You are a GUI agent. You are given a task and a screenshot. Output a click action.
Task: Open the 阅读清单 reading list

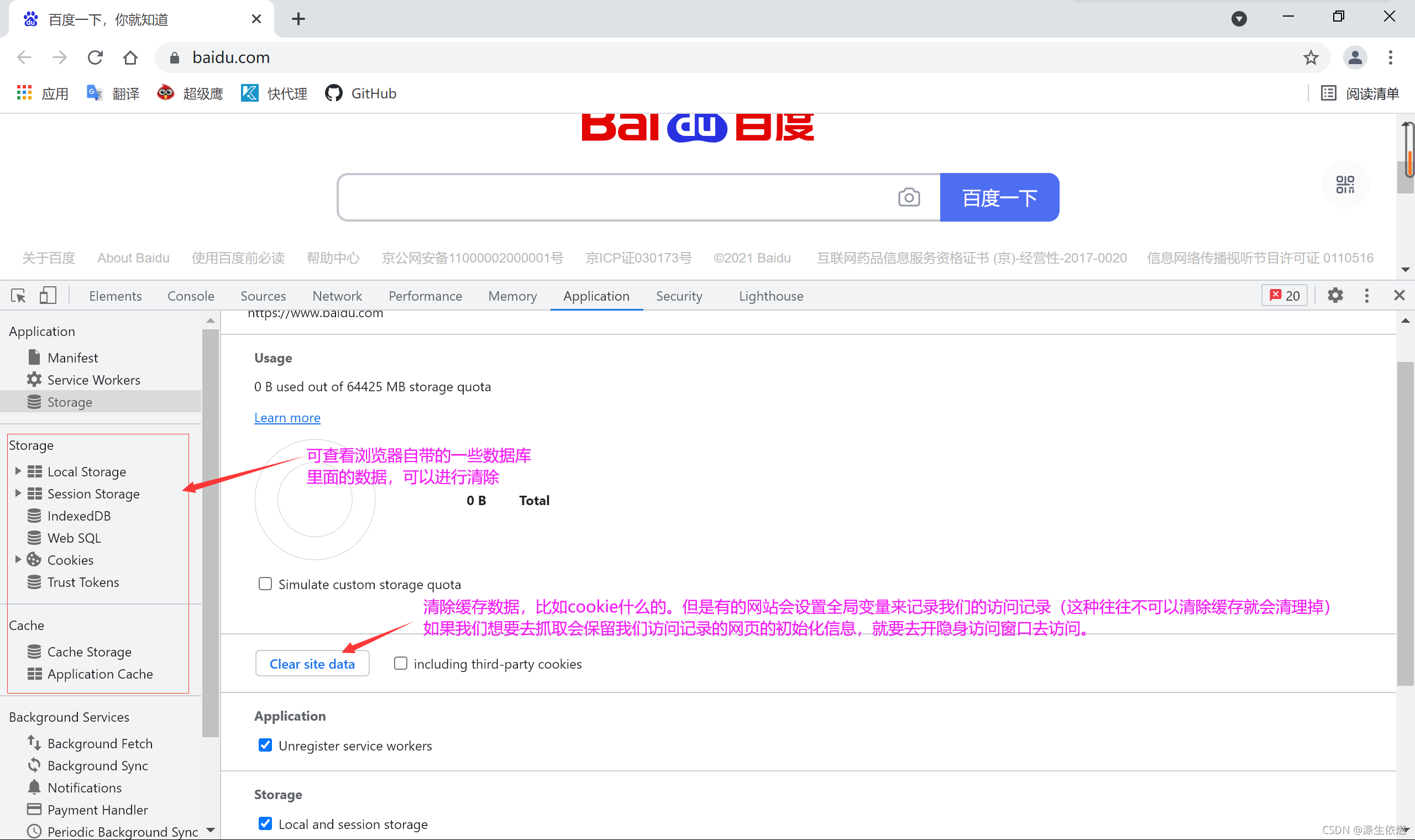tap(1360, 93)
